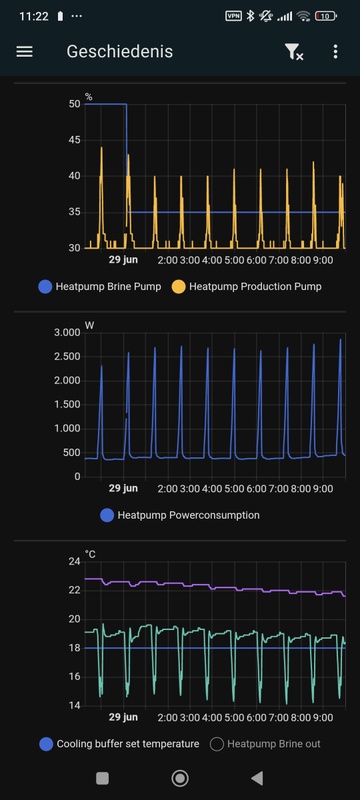Toggle Cooling buffer set temperature series
Viewport: 360px width, 800px height.
coord(119,744)
